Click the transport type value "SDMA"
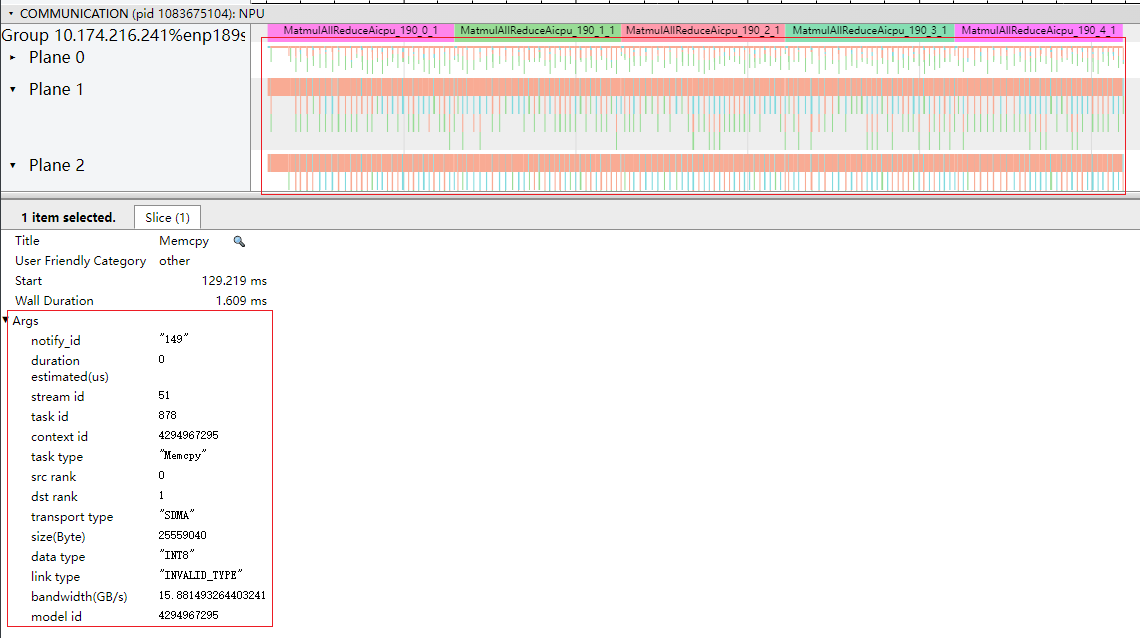The image size is (1140, 638). (177, 515)
